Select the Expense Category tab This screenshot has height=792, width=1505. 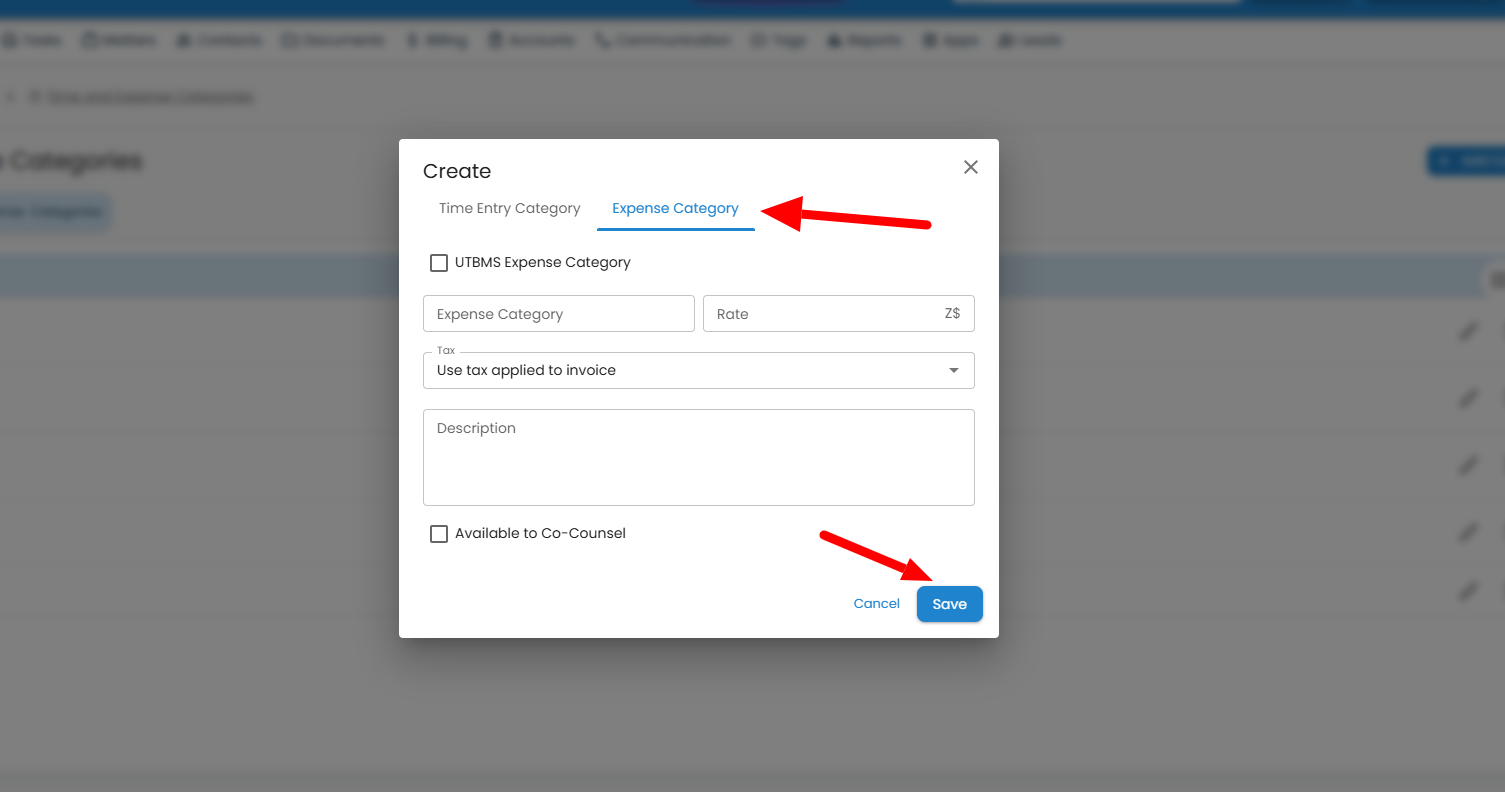[x=675, y=209]
